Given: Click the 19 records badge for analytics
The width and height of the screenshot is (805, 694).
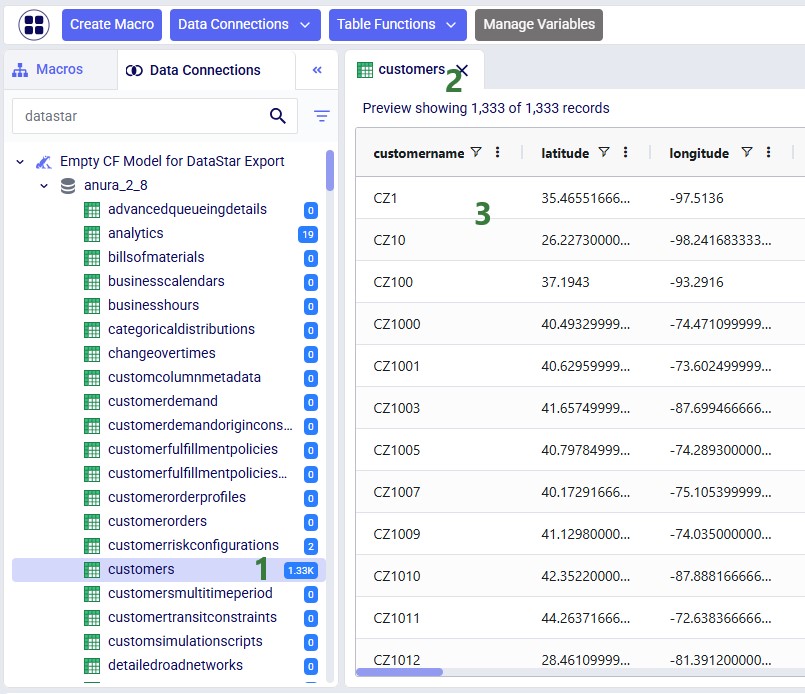Looking at the screenshot, I should pos(308,235).
